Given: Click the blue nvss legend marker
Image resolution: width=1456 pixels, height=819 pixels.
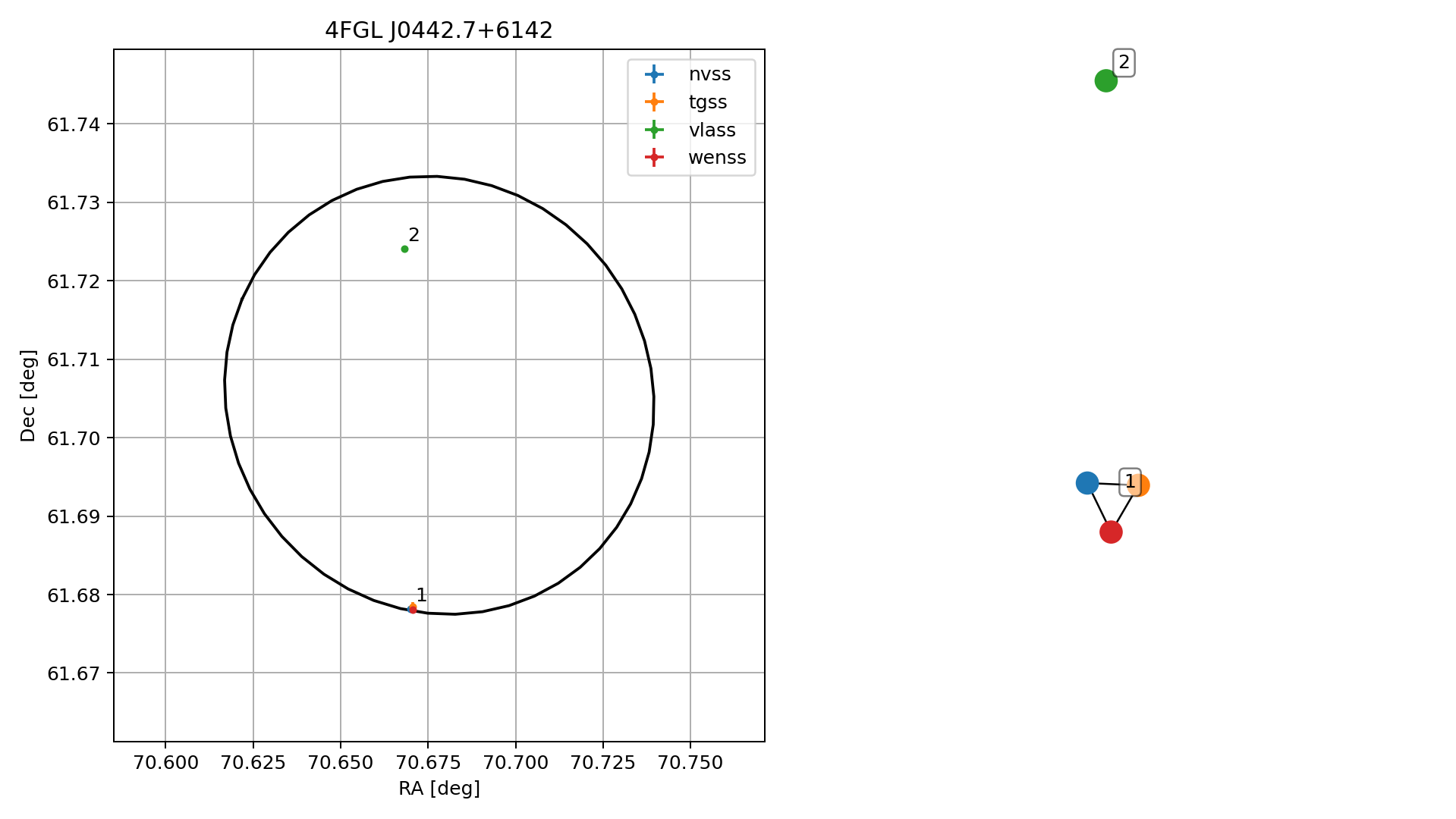Looking at the screenshot, I should pos(653,74).
